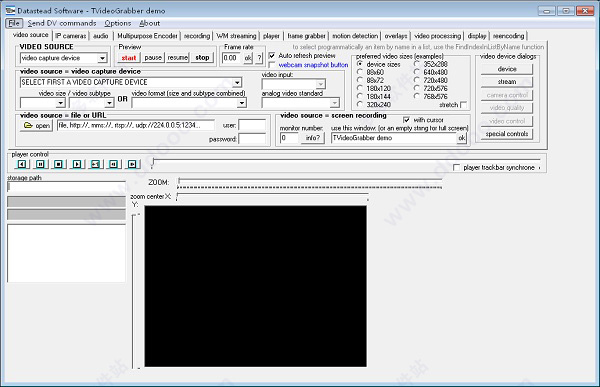The height and width of the screenshot is (387, 600).
Task: Click the resume preview button
Action: (178, 58)
